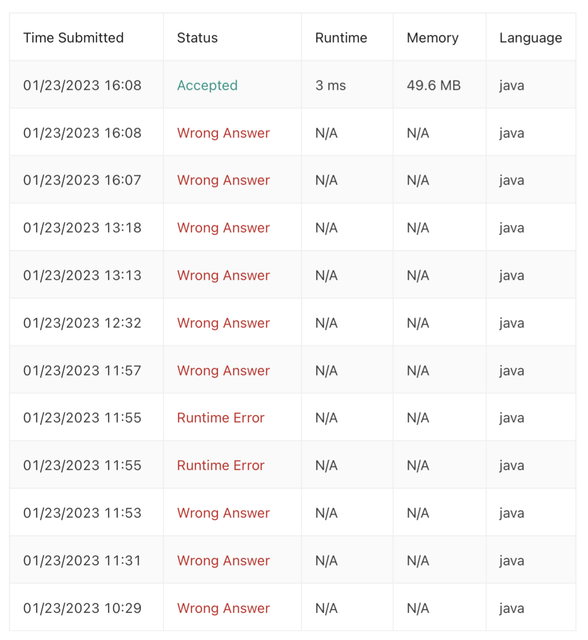Open the Wrong Answer submitted at 13:18

pos(223,228)
